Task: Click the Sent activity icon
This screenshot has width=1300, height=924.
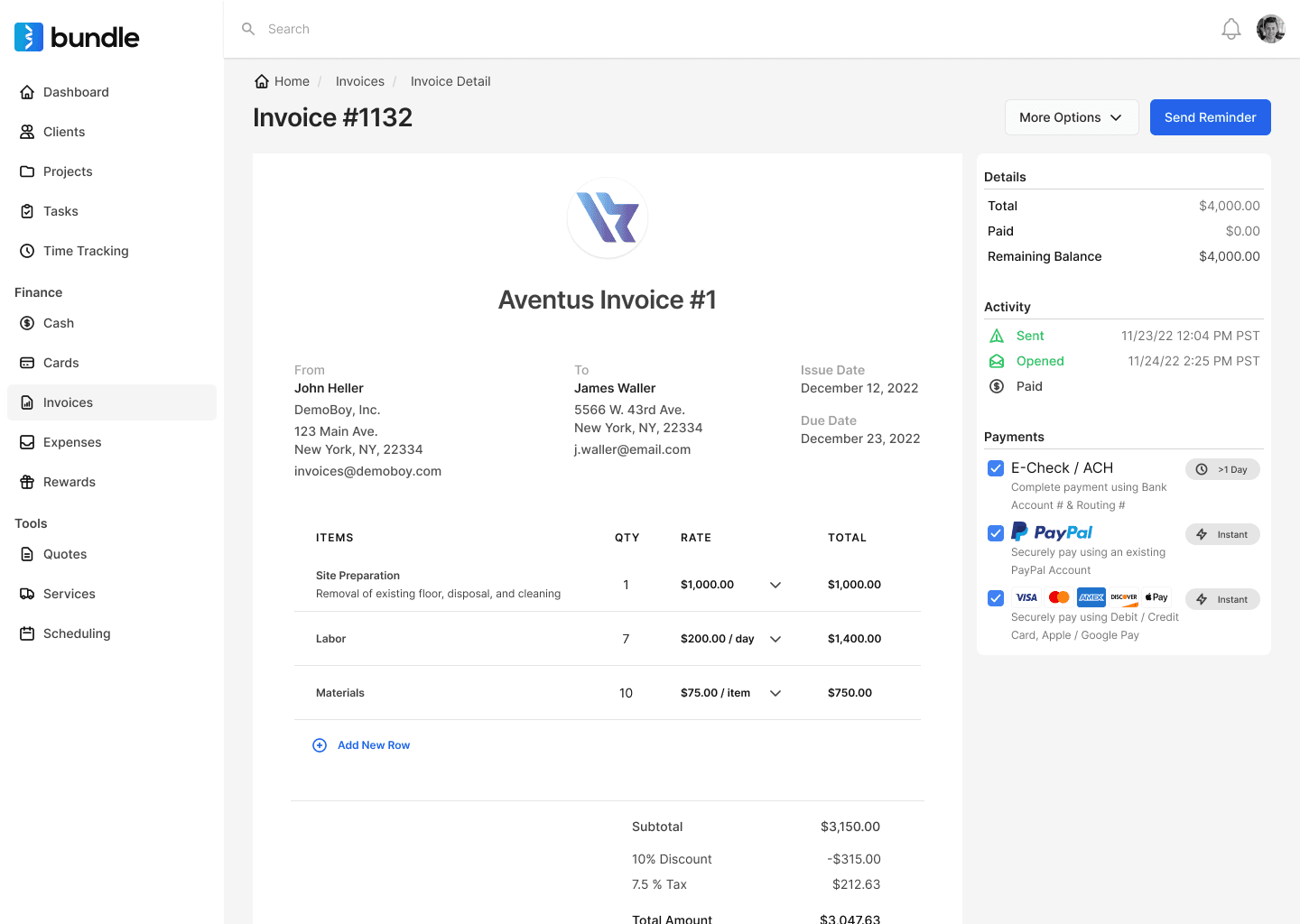Action: point(997,336)
